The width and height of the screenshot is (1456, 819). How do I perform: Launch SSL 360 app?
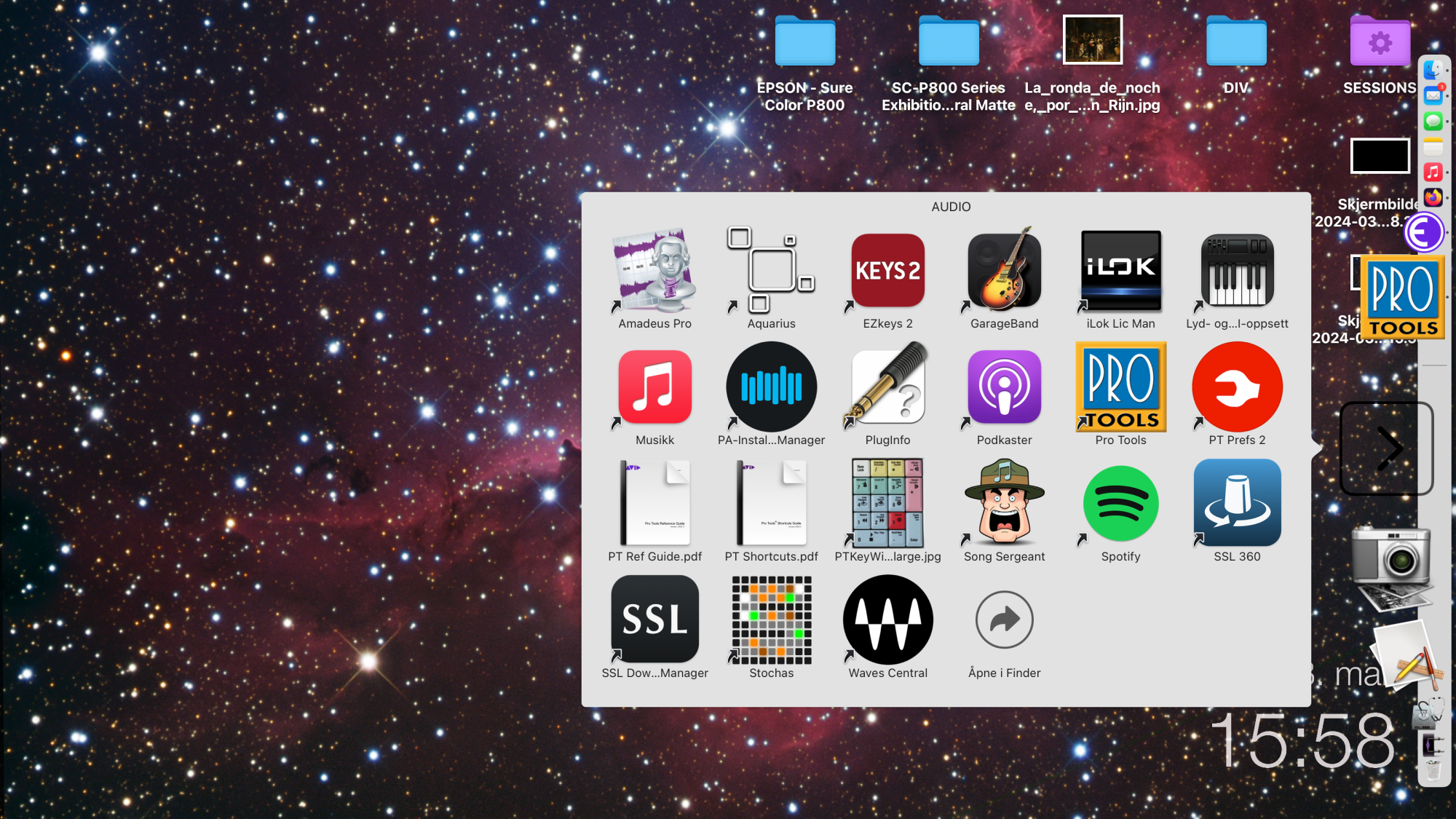[x=1237, y=503]
